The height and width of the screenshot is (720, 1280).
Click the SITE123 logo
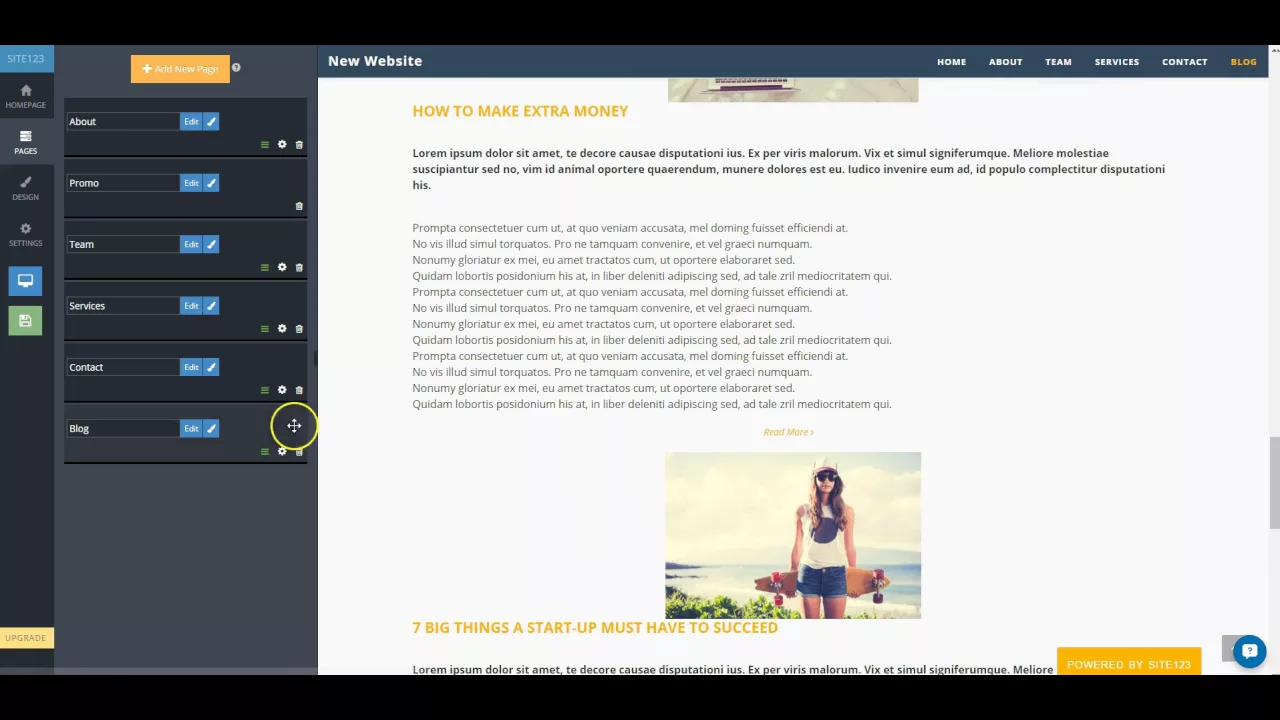(26, 58)
